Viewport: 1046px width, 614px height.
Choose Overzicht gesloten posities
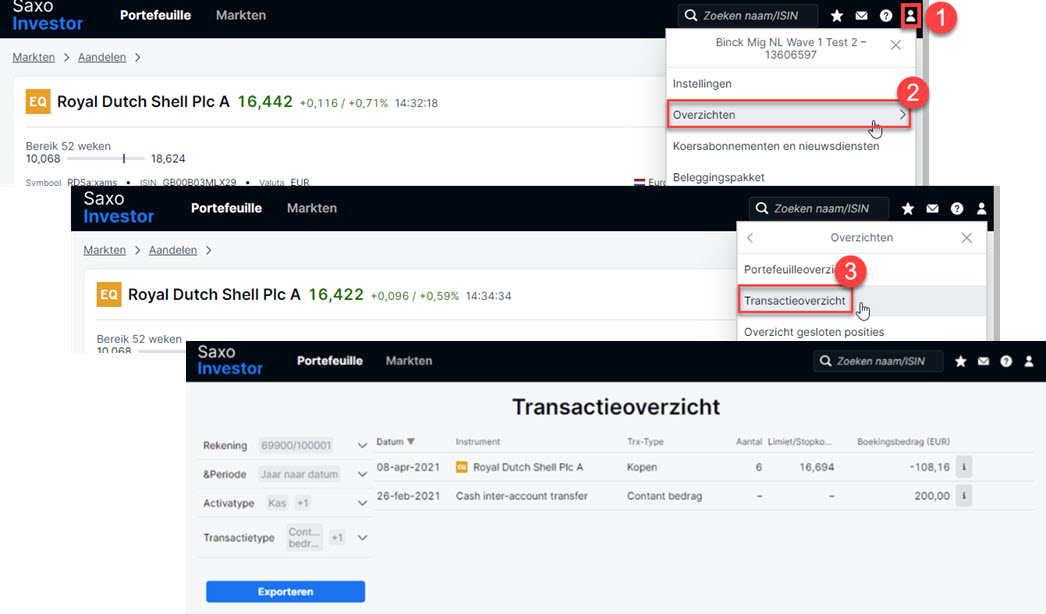814,332
